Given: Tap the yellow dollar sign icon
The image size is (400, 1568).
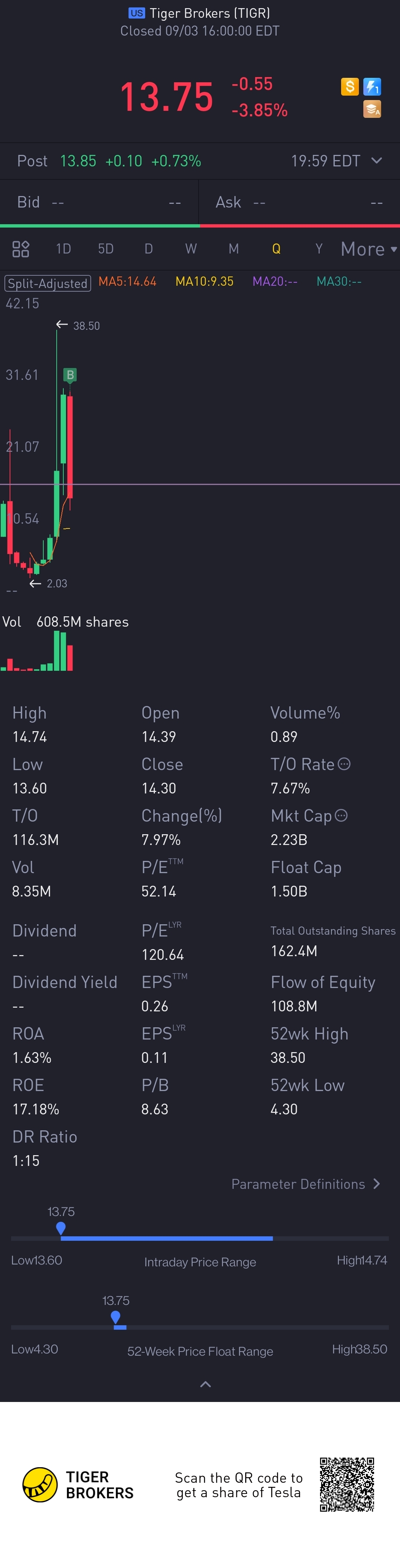Looking at the screenshot, I should click(350, 87).
